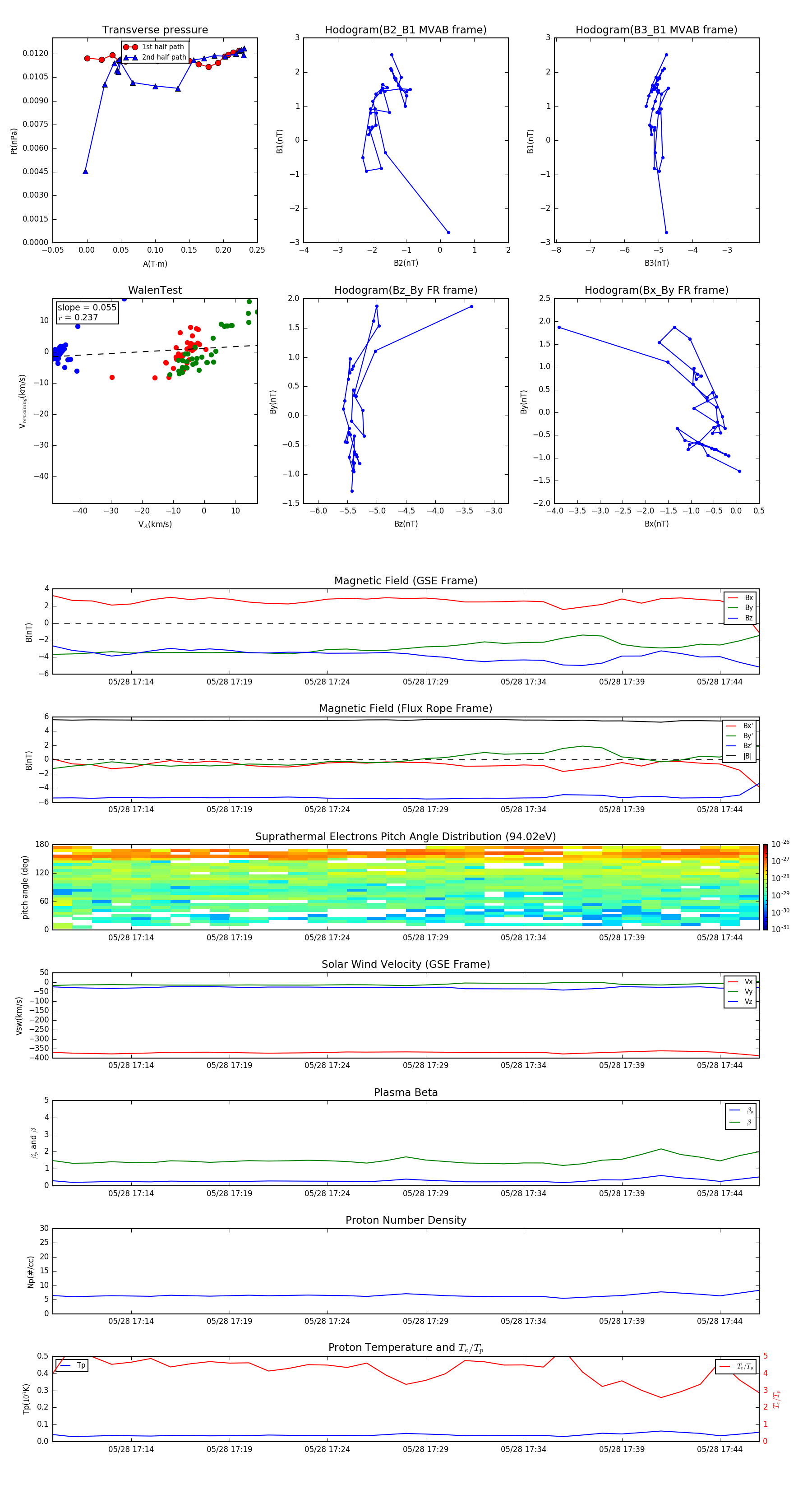
Task: Click the 'WalenTest' plot title
Action: (155, 290)
